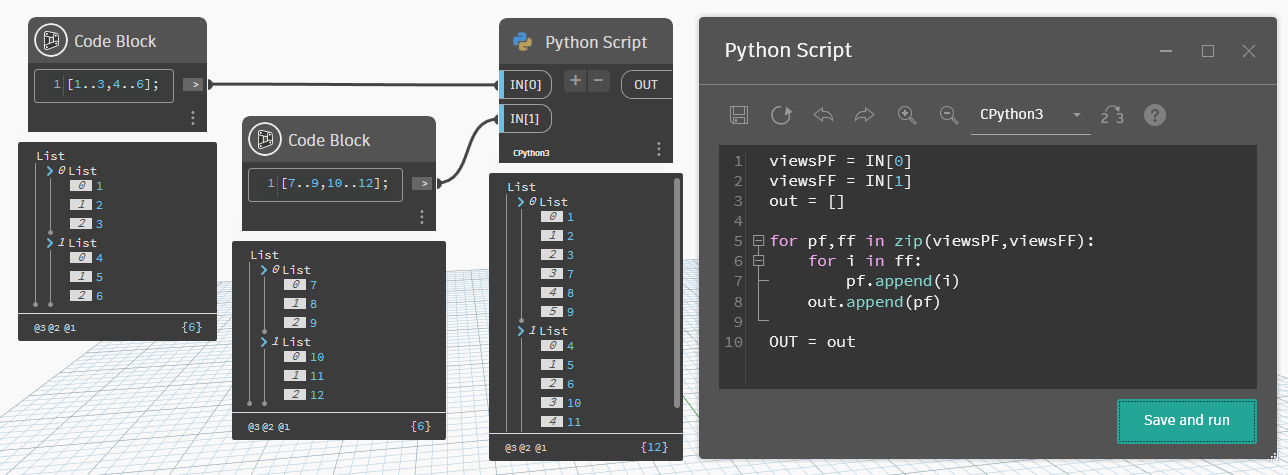Undo the last edit in script editor

(x=823, y=115)
